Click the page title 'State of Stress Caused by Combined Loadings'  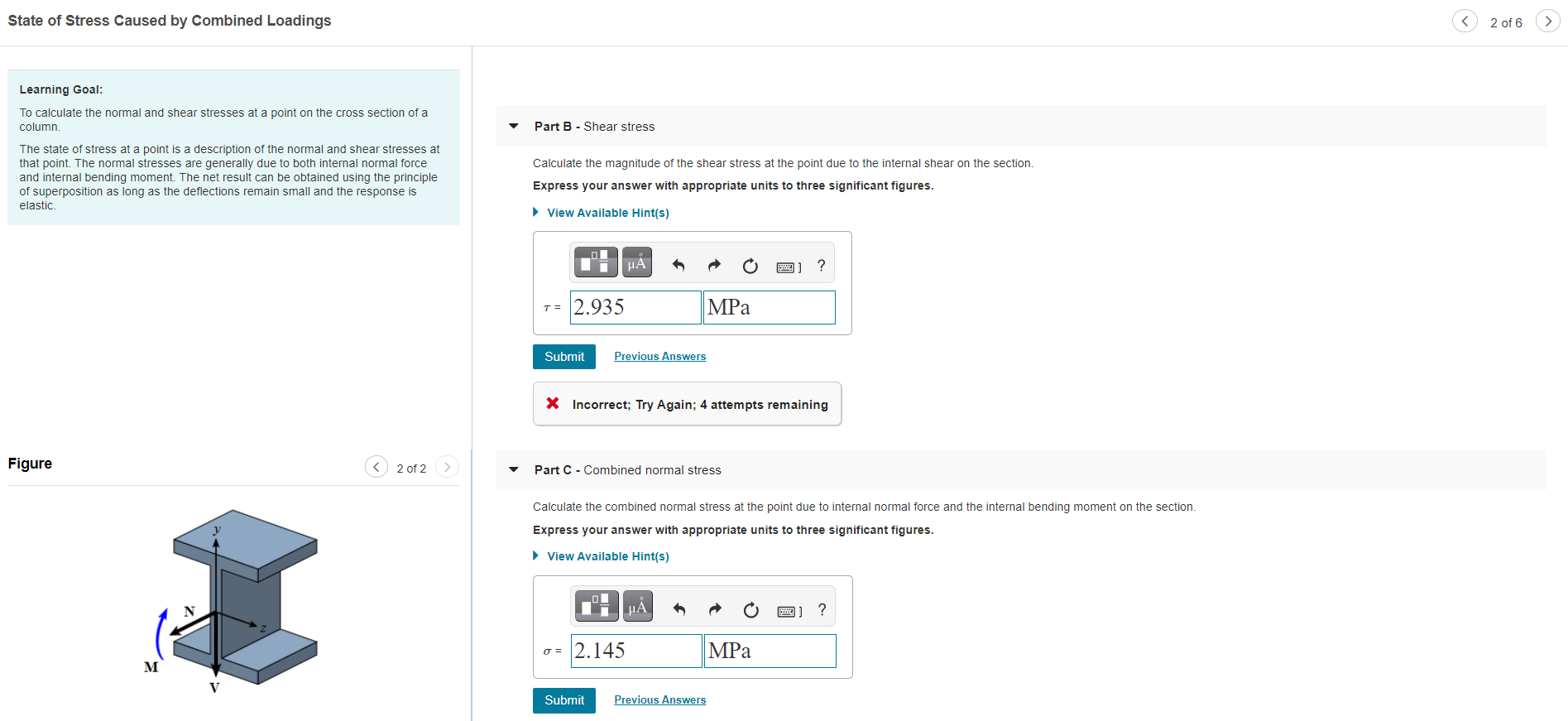pos(170,21)
